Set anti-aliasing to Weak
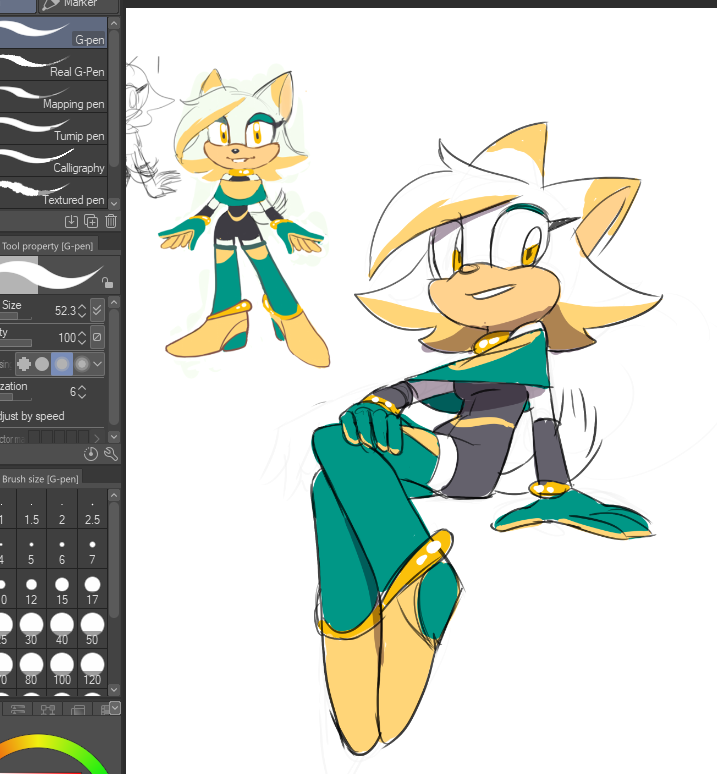This screenshot has height=774, width=717. click(x=42, y=364)
